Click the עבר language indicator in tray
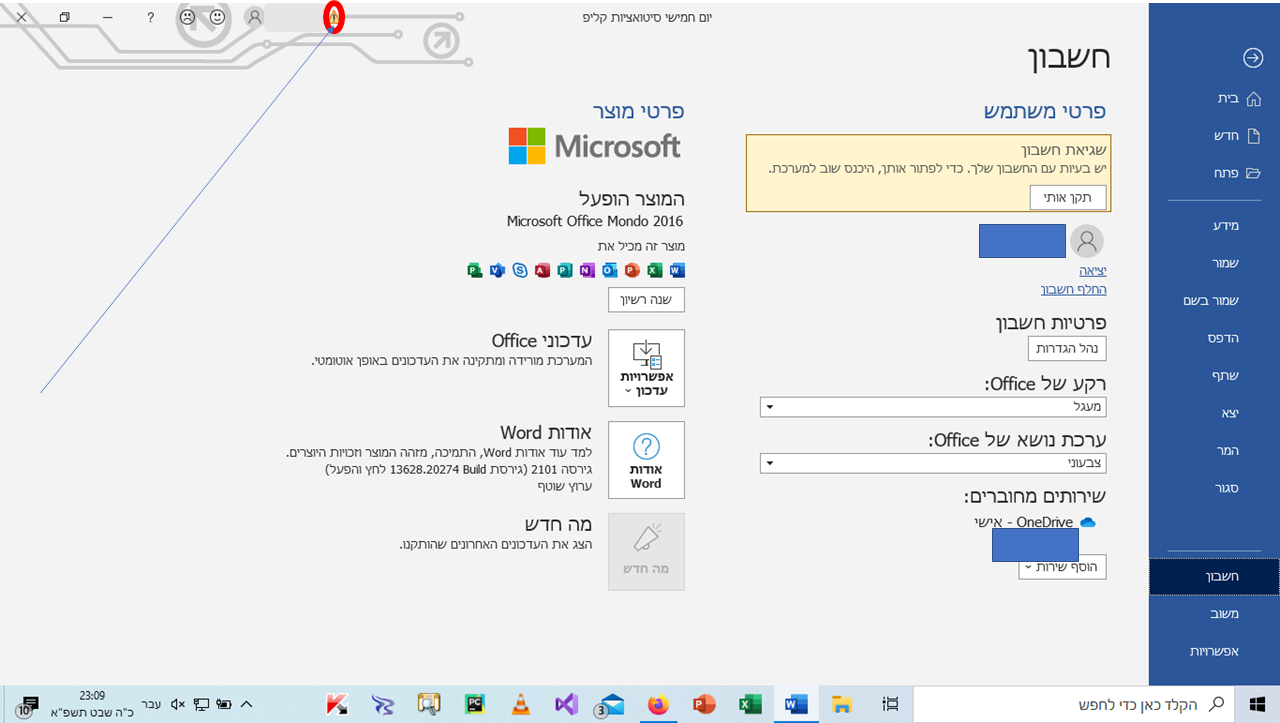Image resolution: width=1280 pixels, height=723 pixels. click(151, 704)
